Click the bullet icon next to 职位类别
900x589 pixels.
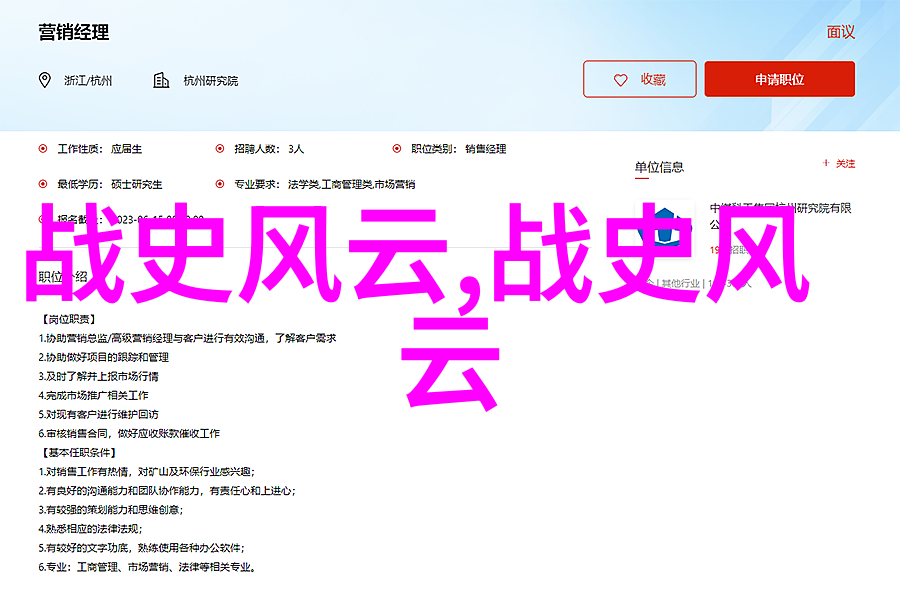click(x=397, y=148)
